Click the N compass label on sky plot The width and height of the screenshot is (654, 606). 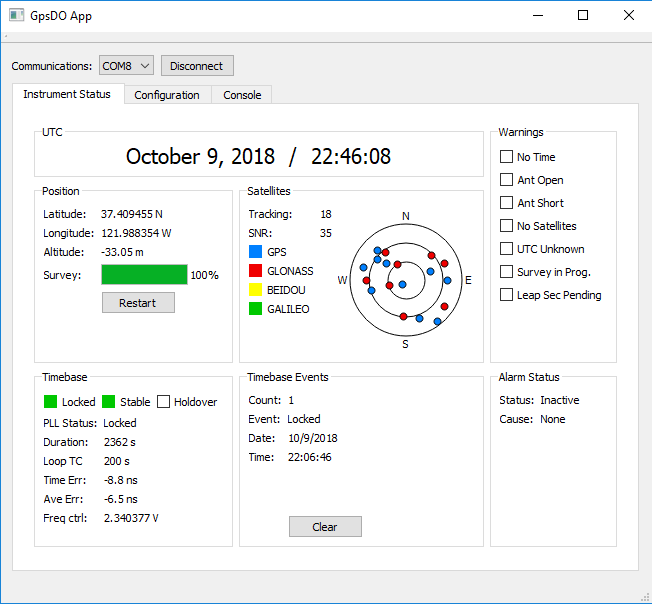[x=405, y=216]
